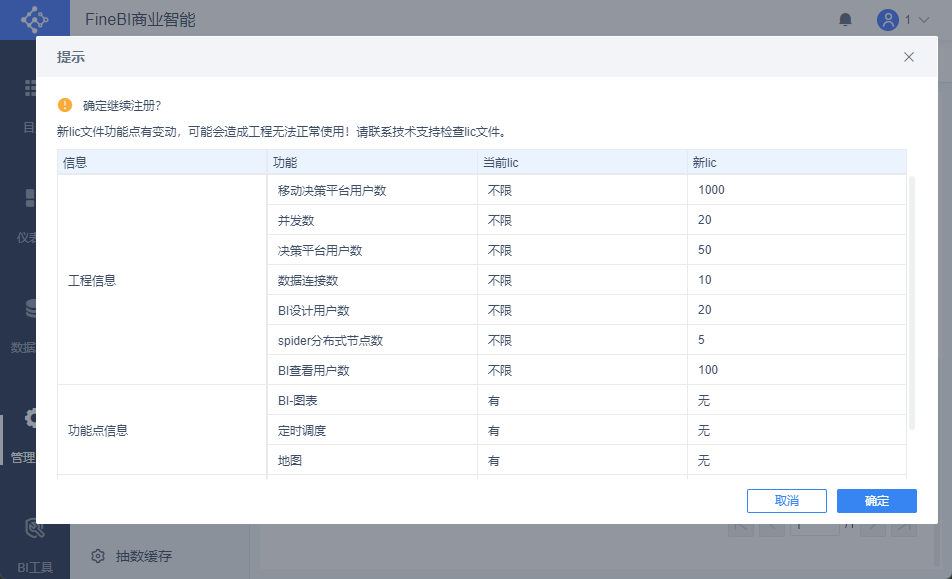
Task: Select the spider分布式节点数 row
Action: [330, 340]
